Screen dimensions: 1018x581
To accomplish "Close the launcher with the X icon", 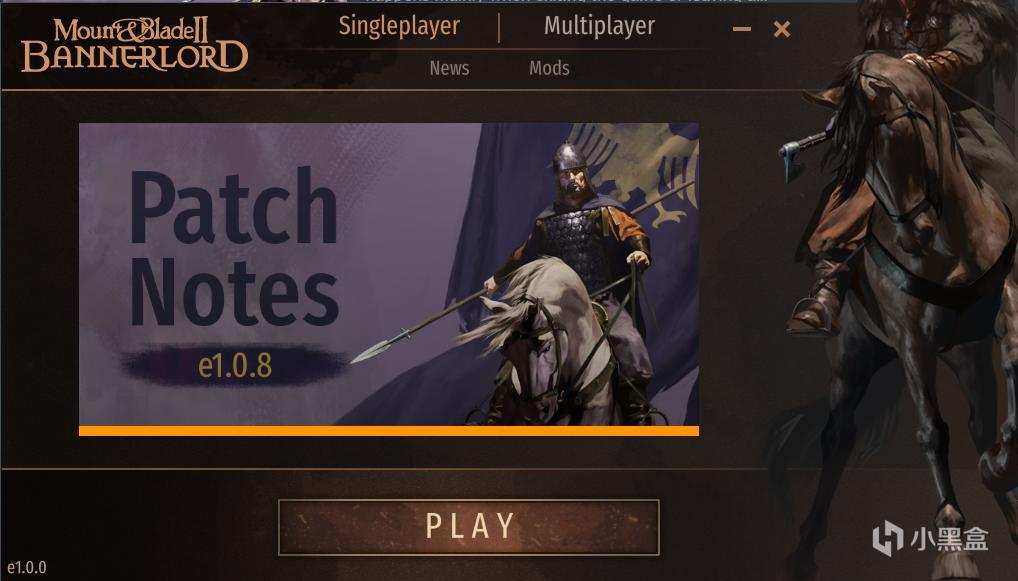I will tap(782, 29).
